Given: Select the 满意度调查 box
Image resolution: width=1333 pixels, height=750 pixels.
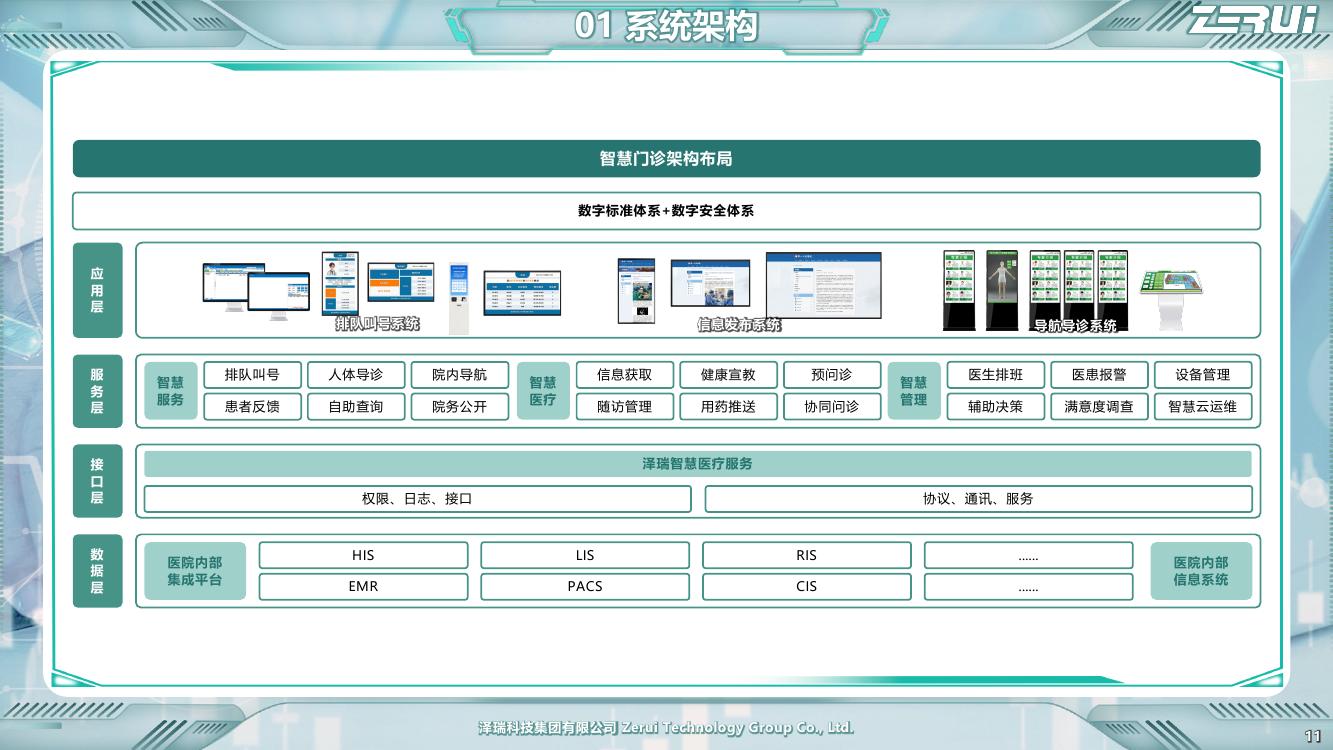Looking at the screenshot, I should pos(1099,406).
